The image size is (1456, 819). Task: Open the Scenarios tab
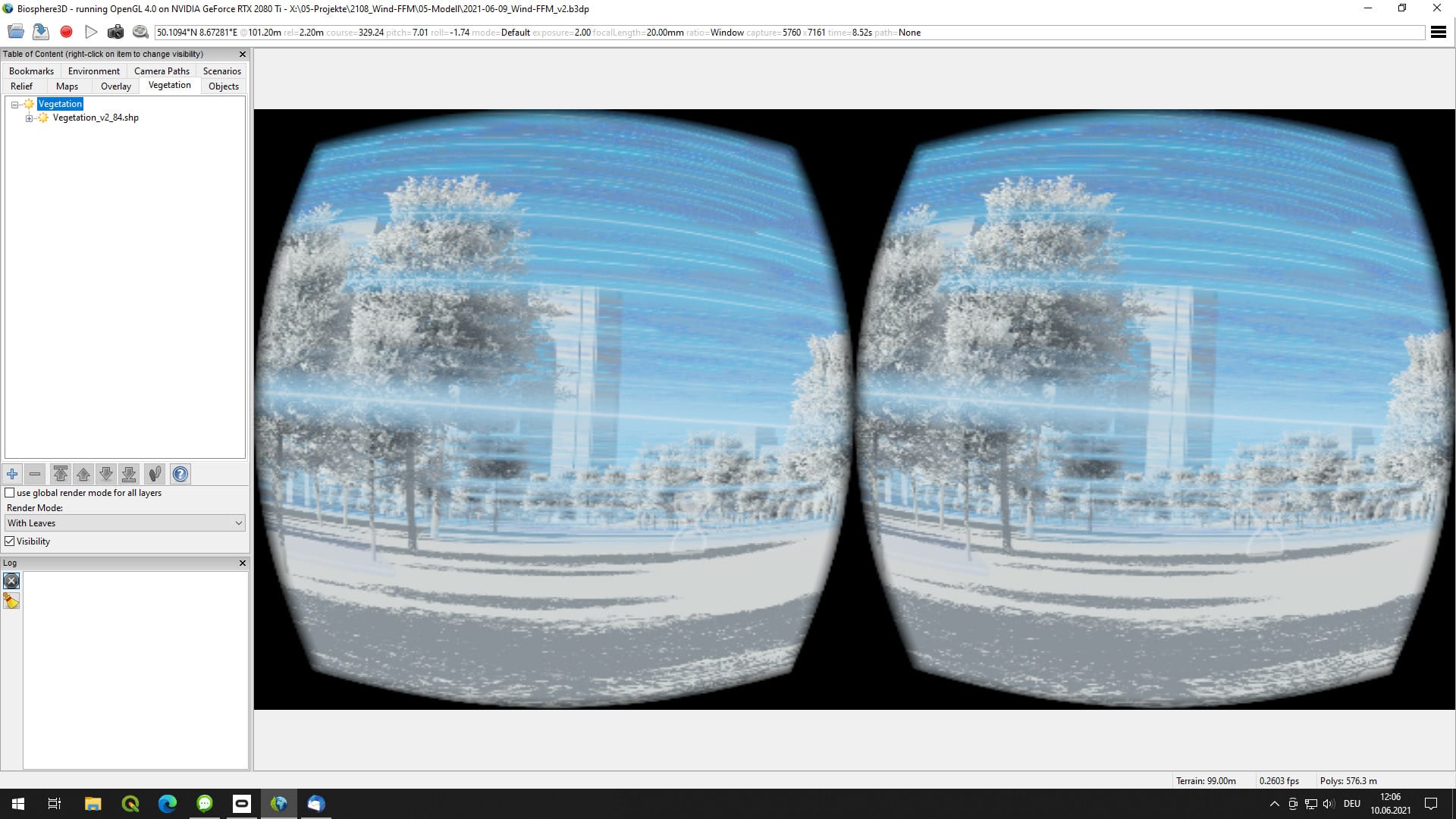(221, 71)
